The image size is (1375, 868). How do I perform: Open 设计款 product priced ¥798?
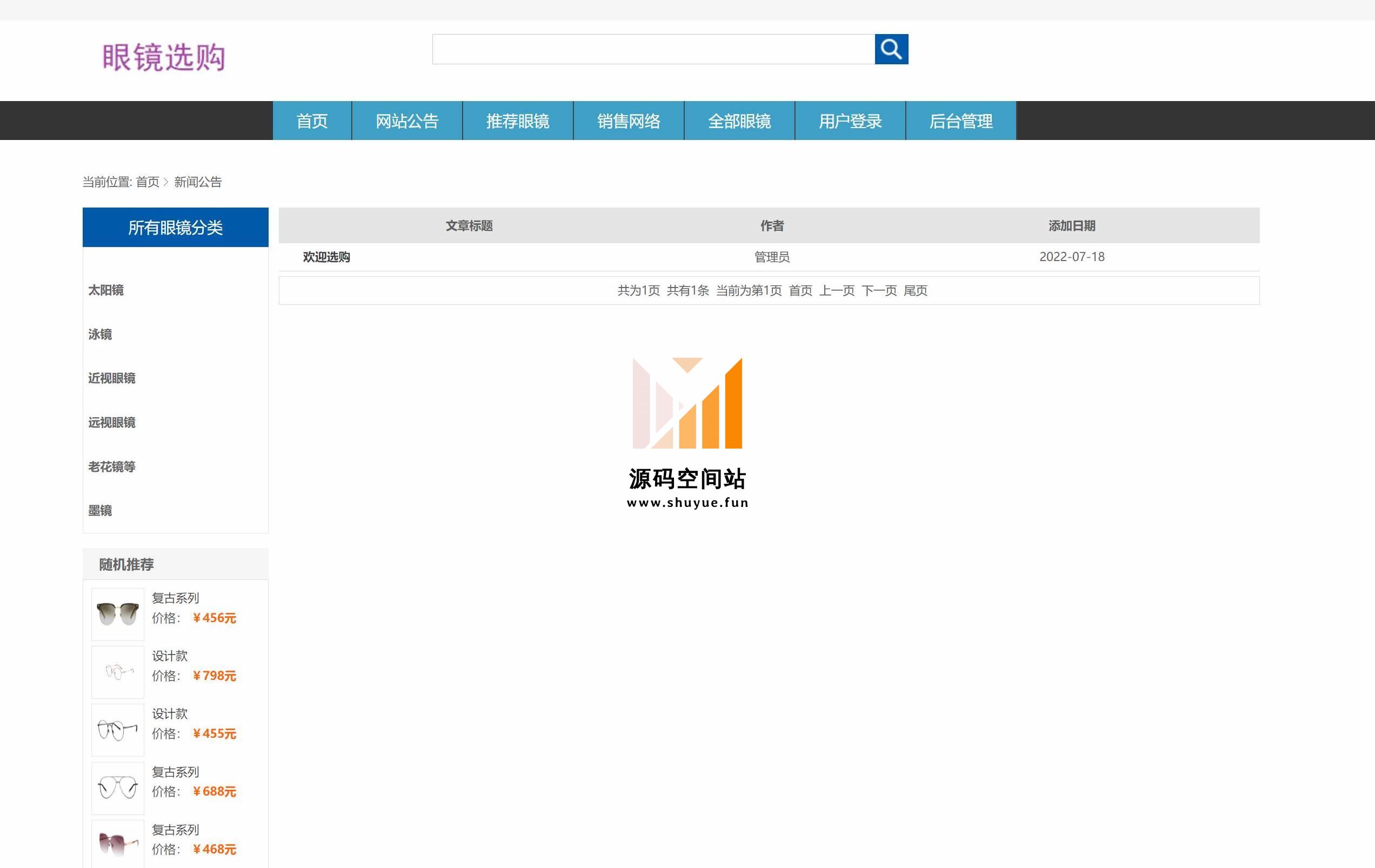(170, 656)
